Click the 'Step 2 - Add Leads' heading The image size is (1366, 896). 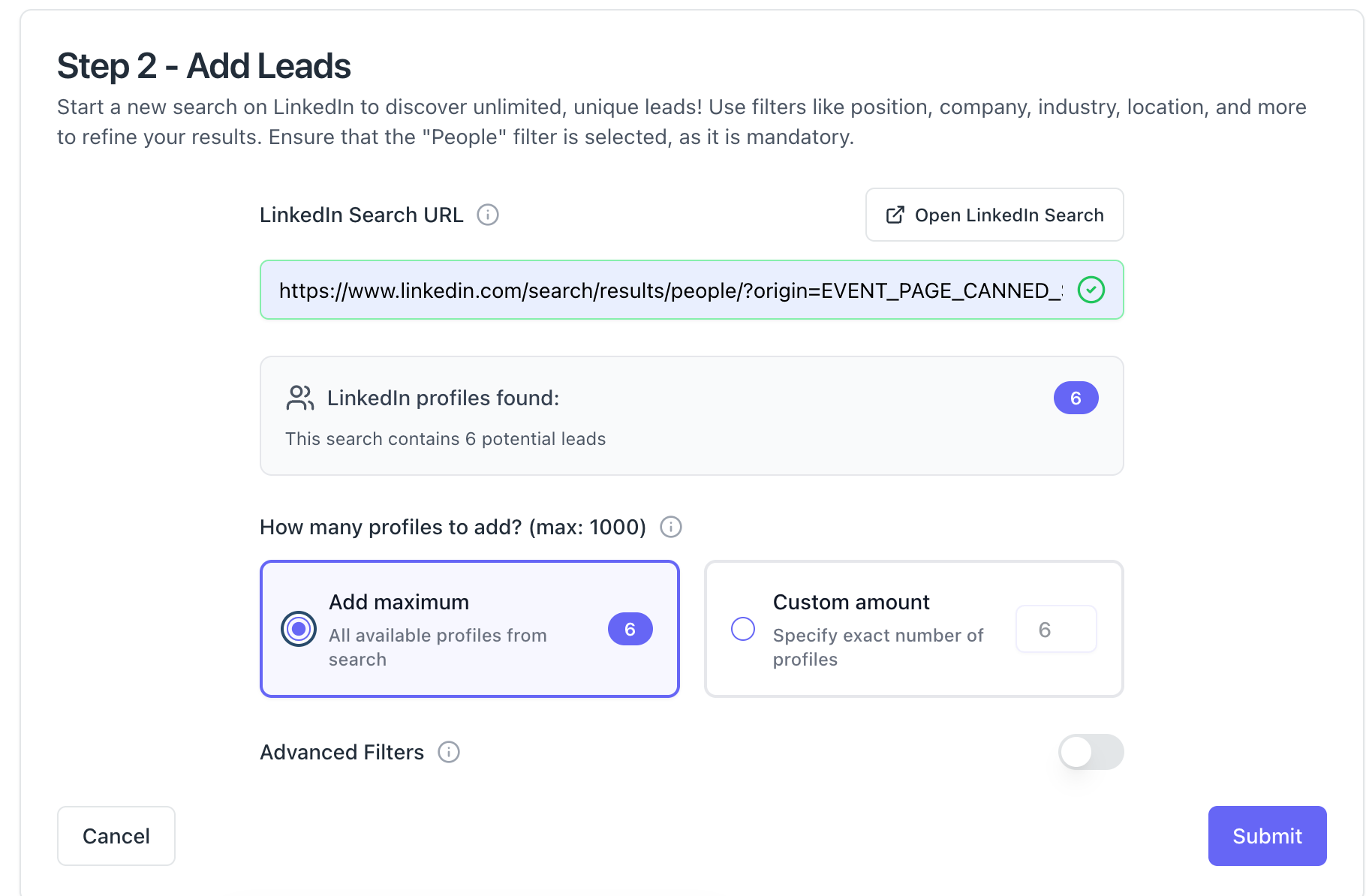[204, 66]
